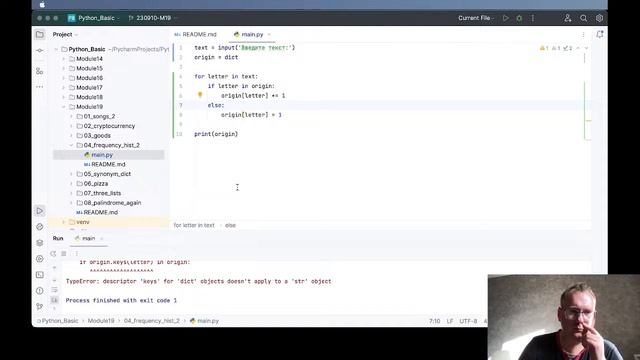The width and height of the screenshot is (640, 360).
Task: Select the 07_three_lists folder
Action: pyautogui.click(x=102, y=193)
